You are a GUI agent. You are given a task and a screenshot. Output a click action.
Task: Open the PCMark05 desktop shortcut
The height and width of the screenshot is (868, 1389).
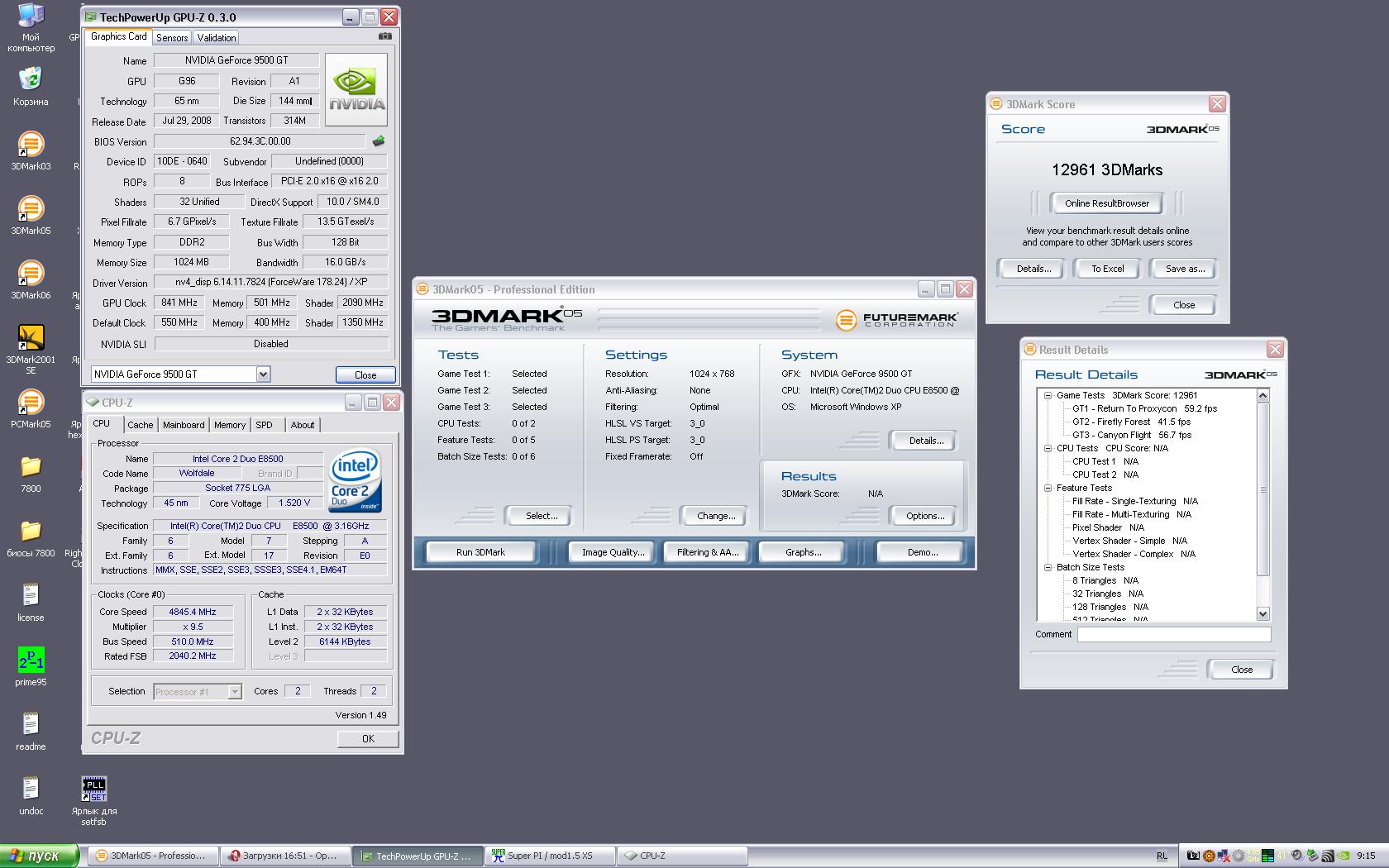31,403
